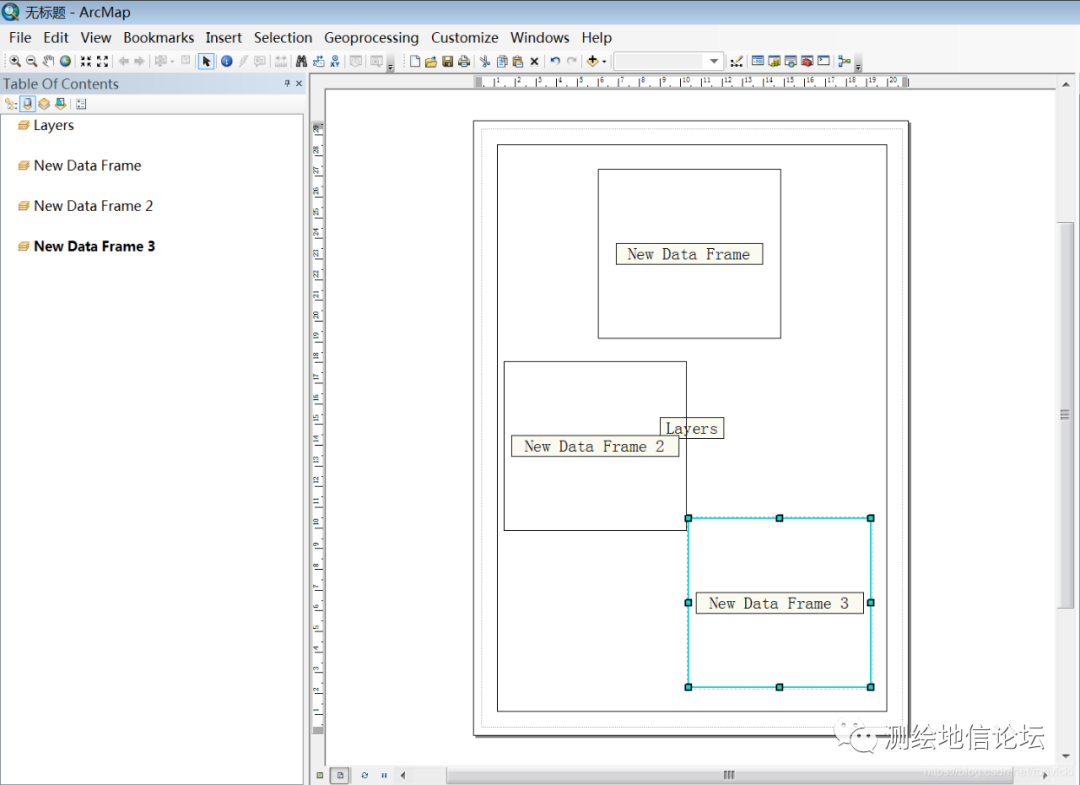The width and height of the screenshot is (1080, 785).
Task: Select the Identify tool
Action: [x=227, y=62]
